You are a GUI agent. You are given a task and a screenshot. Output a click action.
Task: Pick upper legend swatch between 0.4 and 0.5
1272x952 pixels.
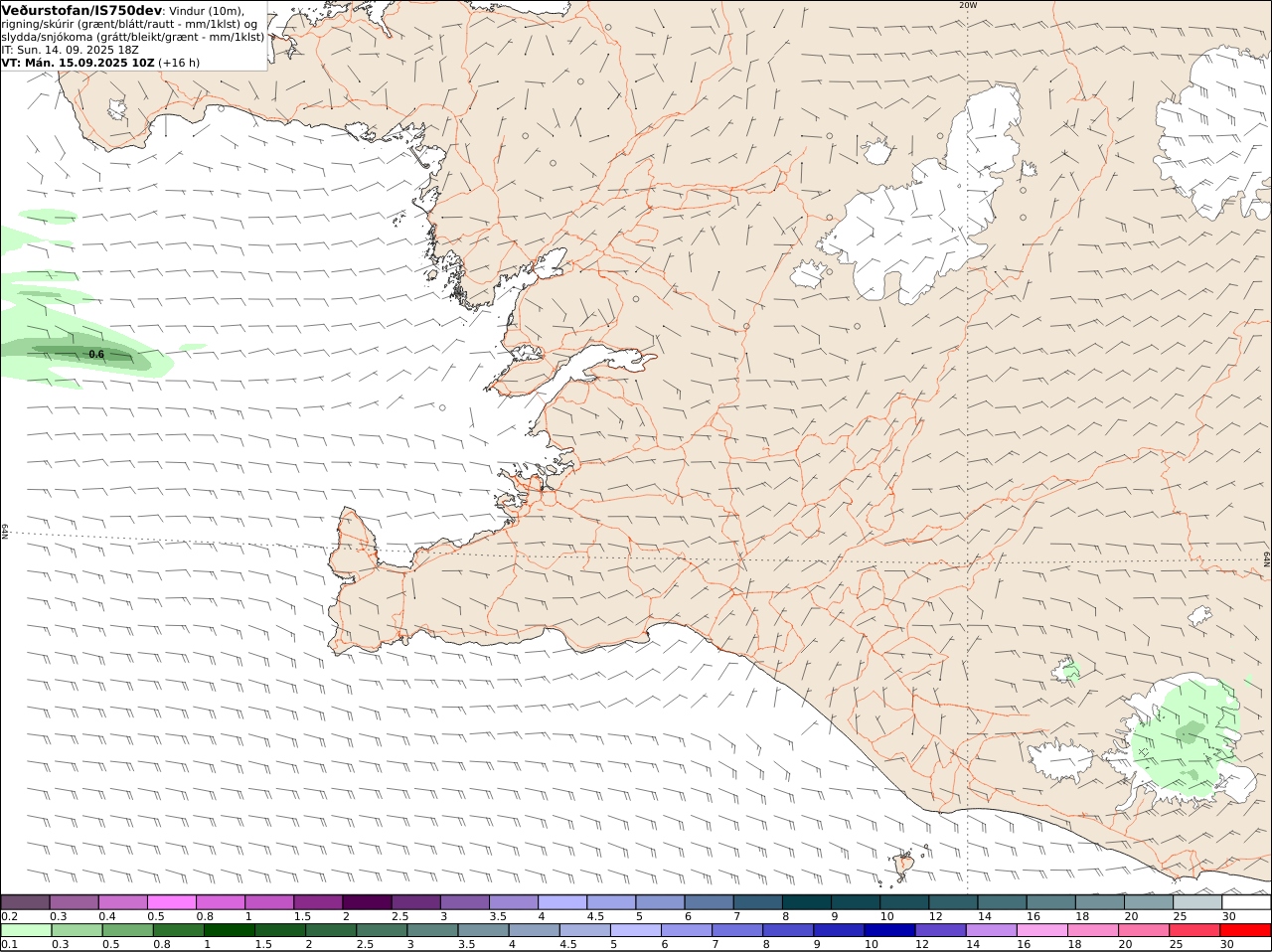(x=123, y=901)
